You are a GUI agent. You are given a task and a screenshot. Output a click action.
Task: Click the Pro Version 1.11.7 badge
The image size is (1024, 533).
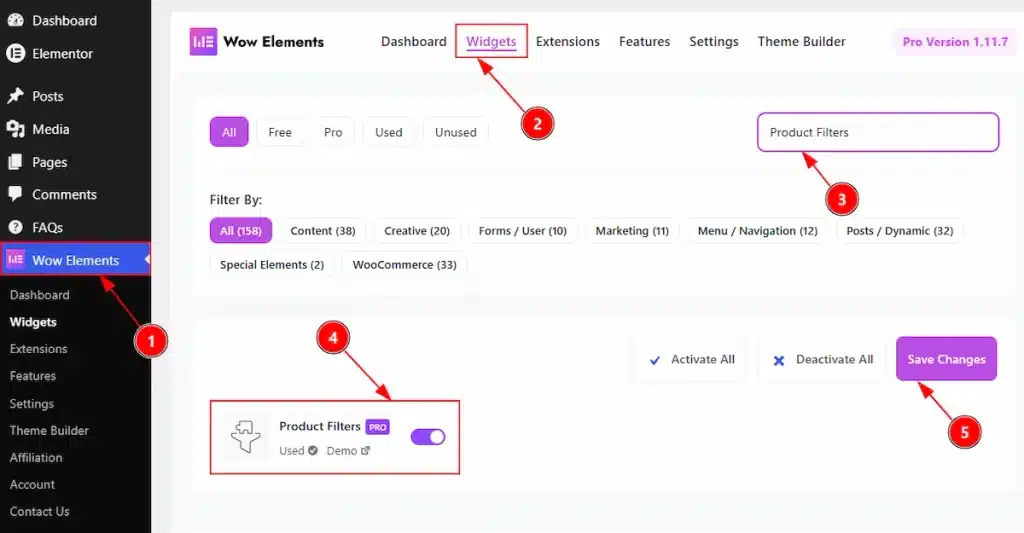coord(955,42)
